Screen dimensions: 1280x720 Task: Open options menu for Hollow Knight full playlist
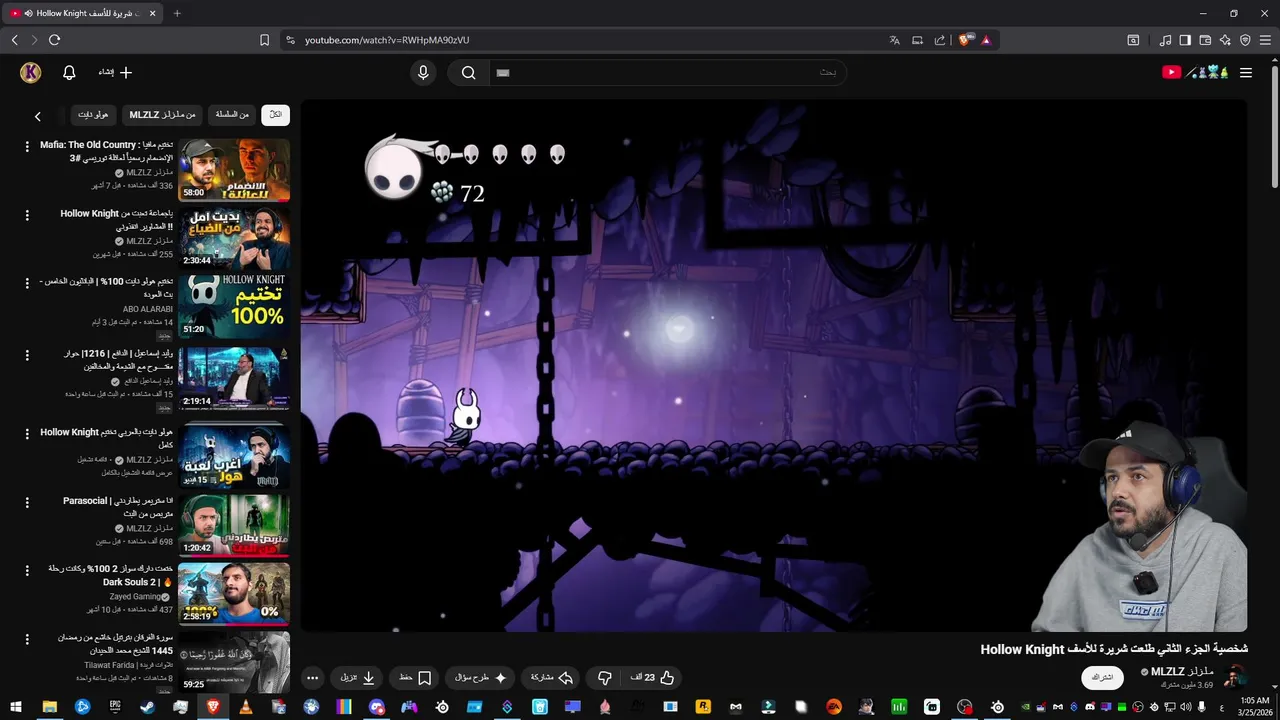27,434
